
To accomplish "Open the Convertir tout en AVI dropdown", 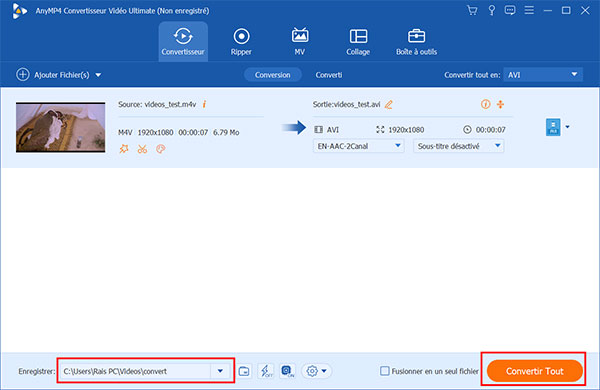I will click(x=543, y=75).
